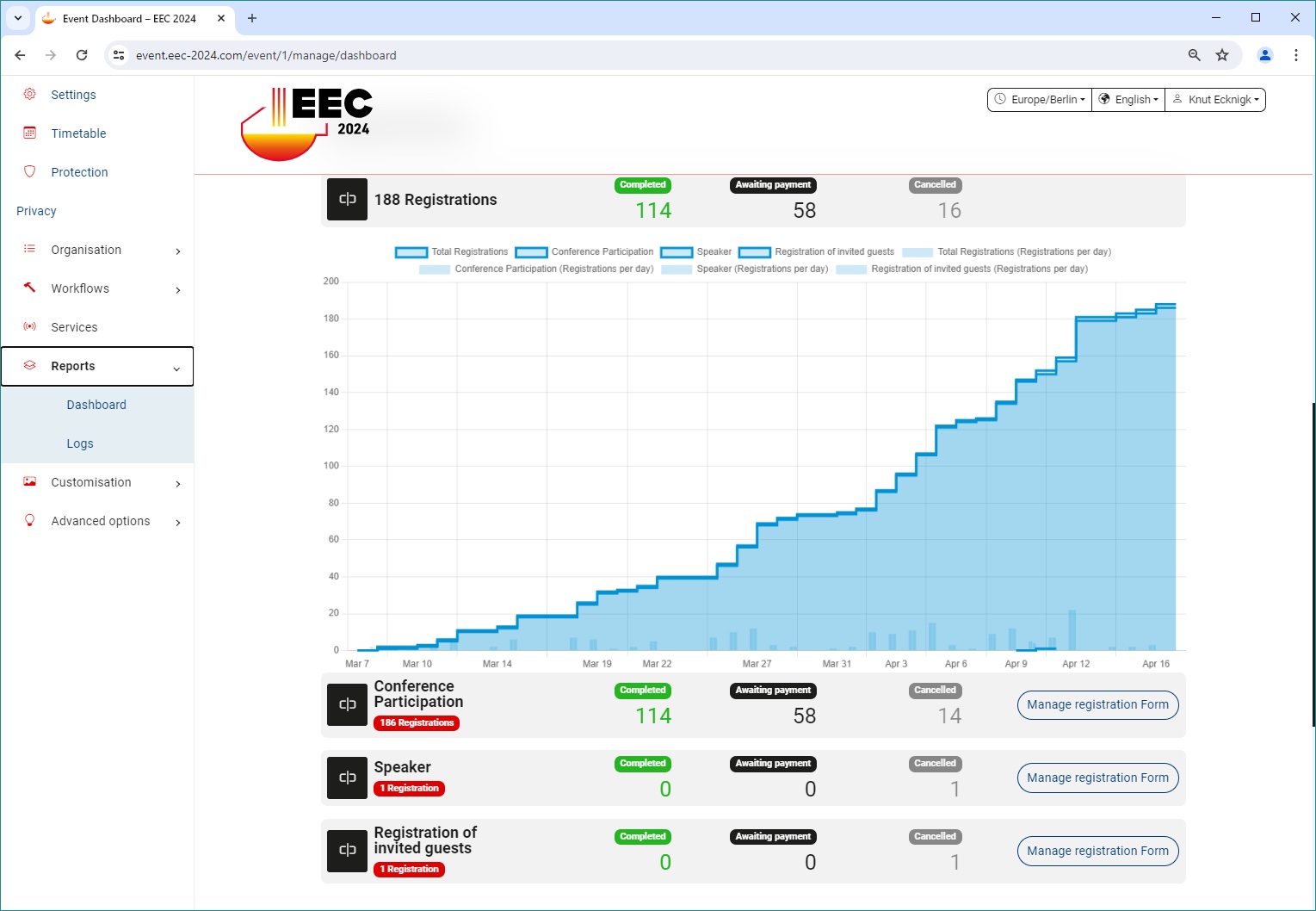Click the address bar URL field
Image resolution: width=1316 pixels, height=911 pixels.
(646, 55)
